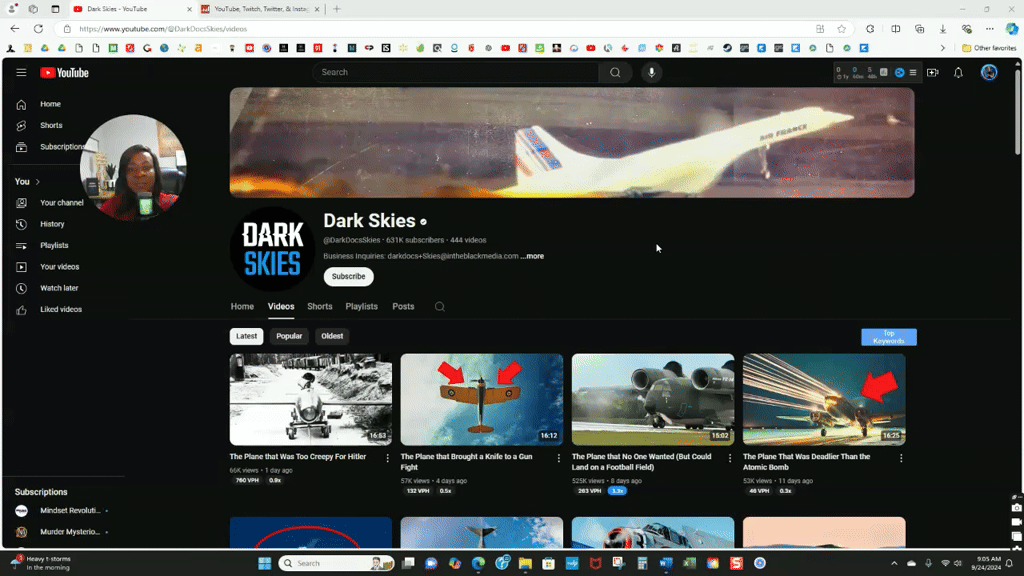Open a new browser tab
This screenshot has height=576, width=1024.
click(337, 9)
